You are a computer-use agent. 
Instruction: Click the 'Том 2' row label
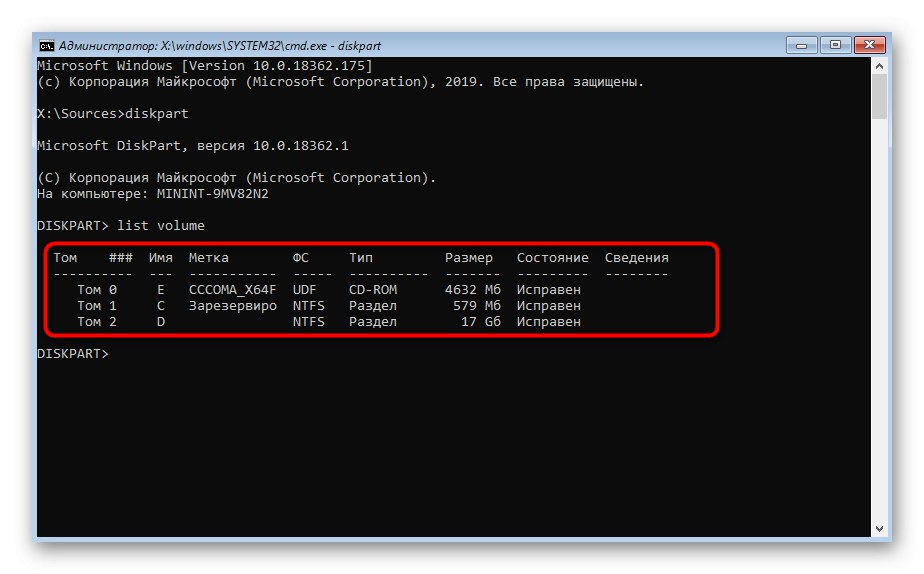[97, 322]
